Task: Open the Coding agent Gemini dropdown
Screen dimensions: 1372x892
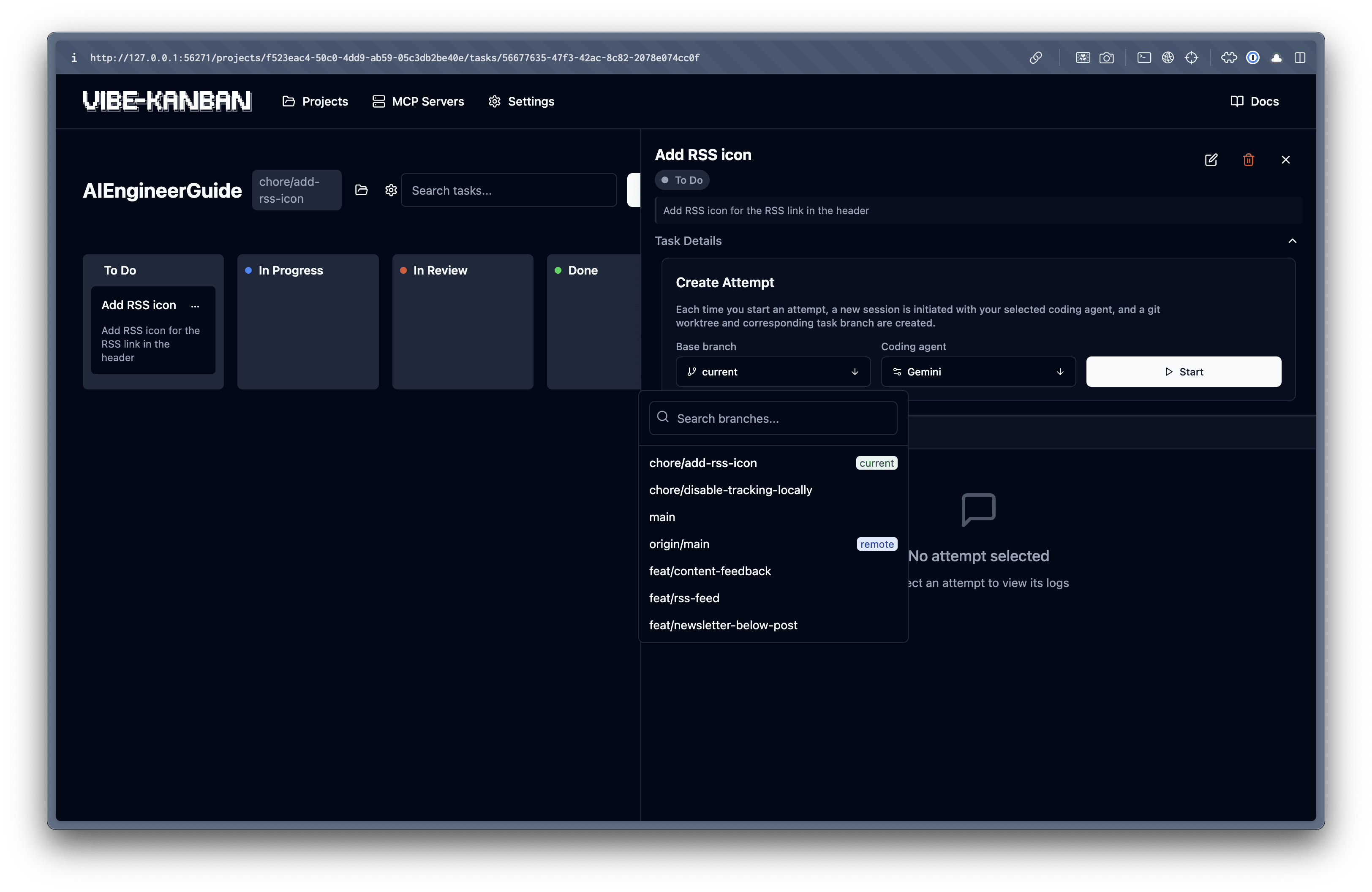Action: point(978,372)
